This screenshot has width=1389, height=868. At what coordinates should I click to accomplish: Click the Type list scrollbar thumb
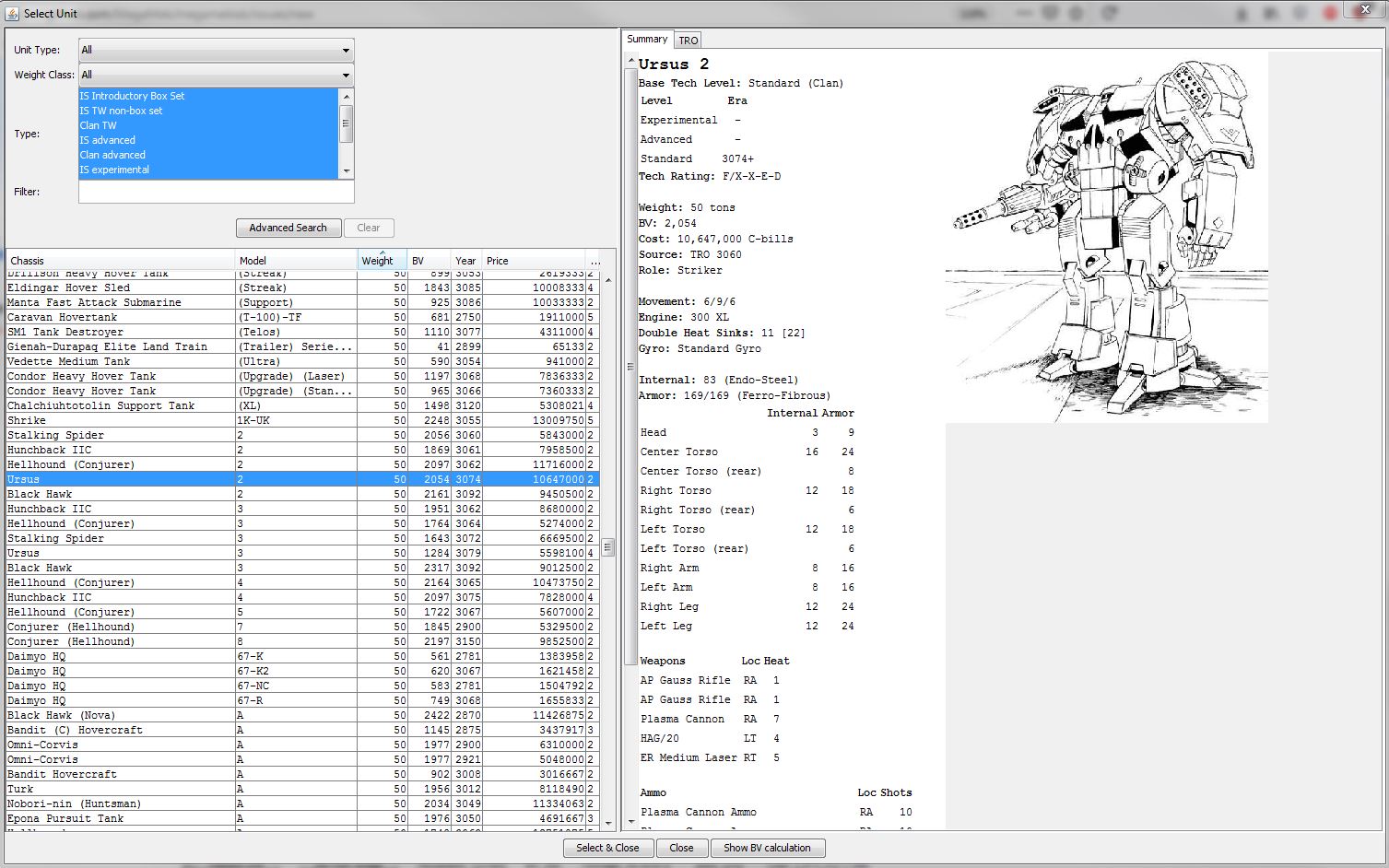click(347, 123)
